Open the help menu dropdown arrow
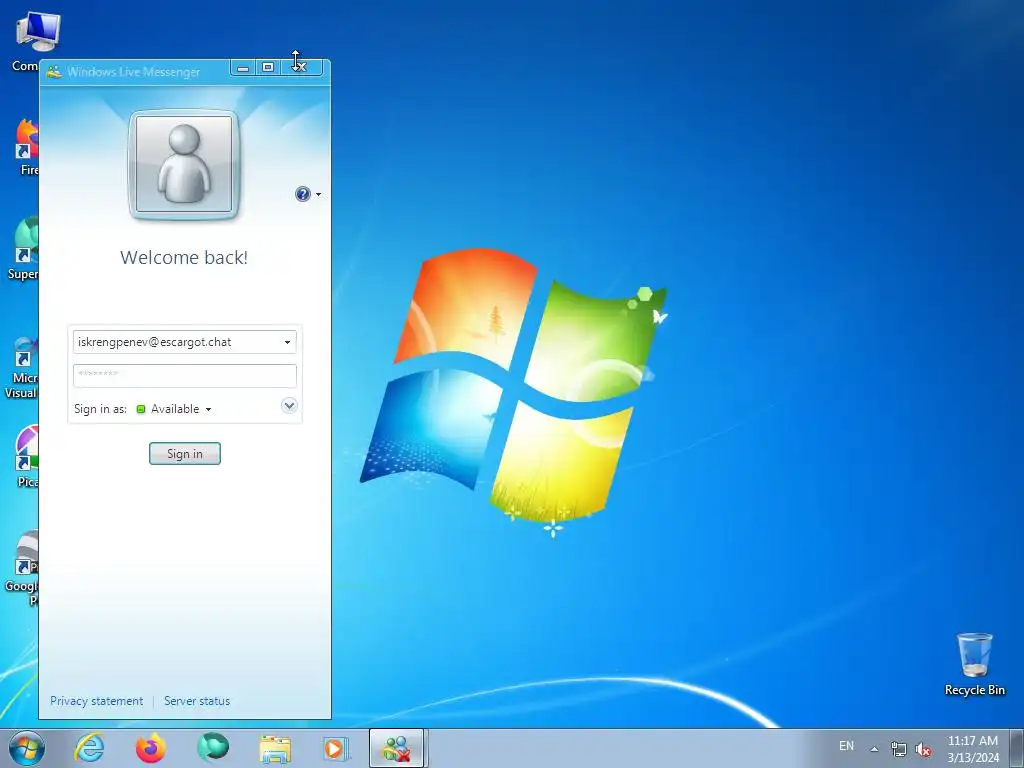 click(x=318, y=195)
